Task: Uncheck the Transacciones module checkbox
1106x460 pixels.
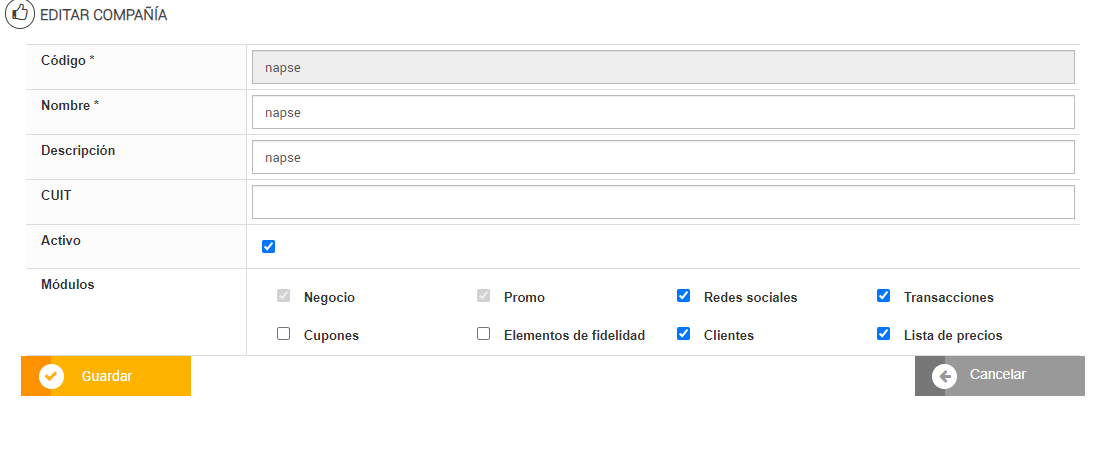Action: pos(883,296)
